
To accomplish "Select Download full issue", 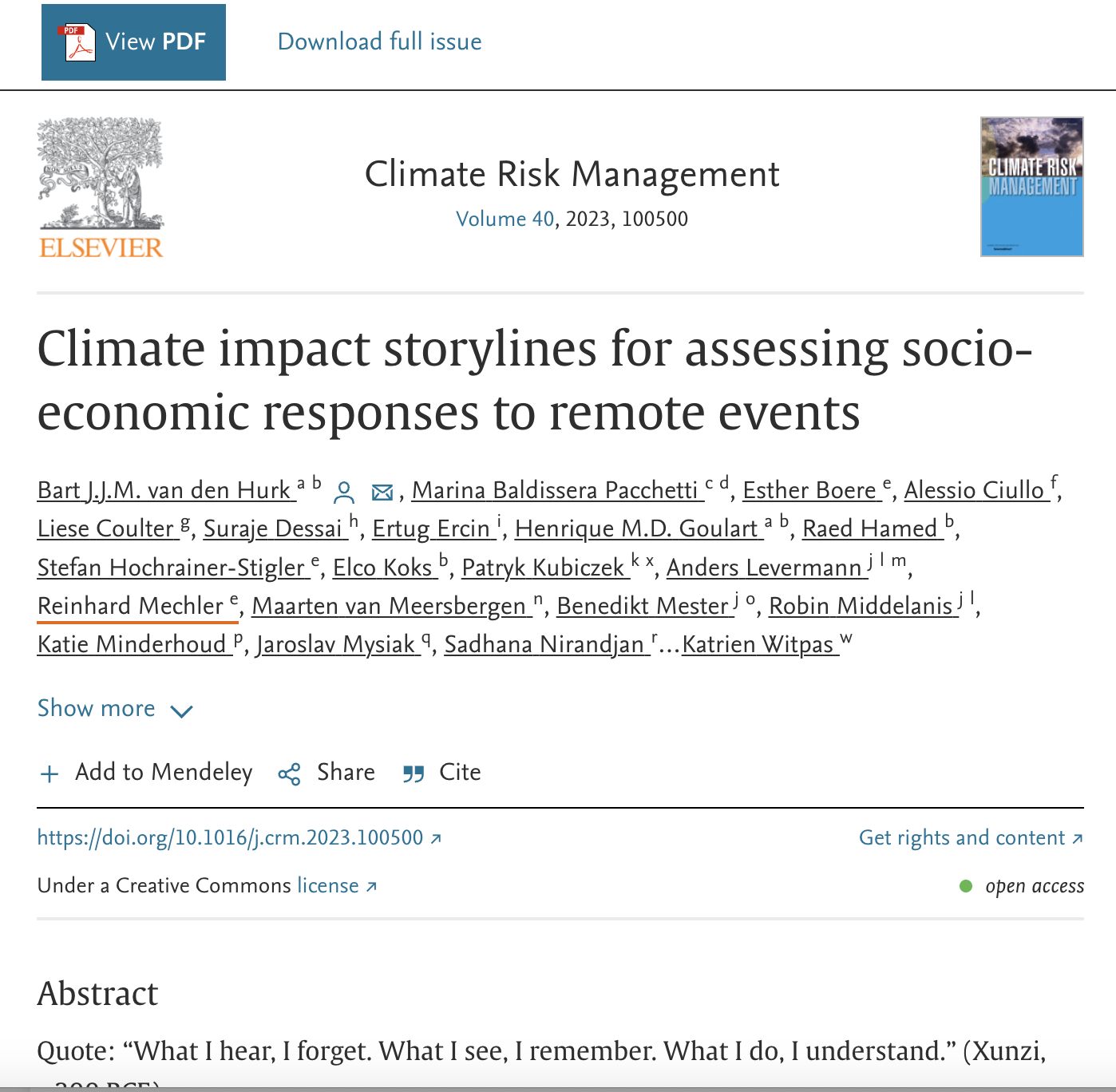I will pyautogui.click(x=379, y=41).
